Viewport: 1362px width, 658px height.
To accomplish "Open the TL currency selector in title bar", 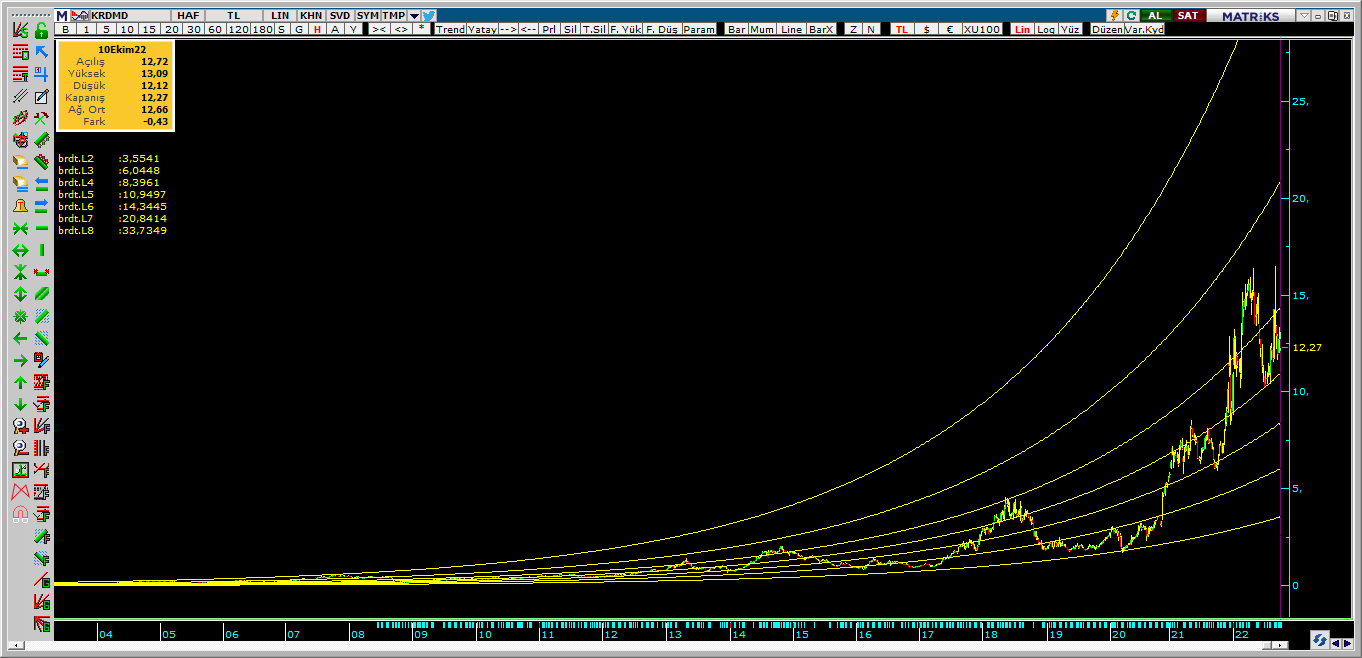I will pos(233,16).
